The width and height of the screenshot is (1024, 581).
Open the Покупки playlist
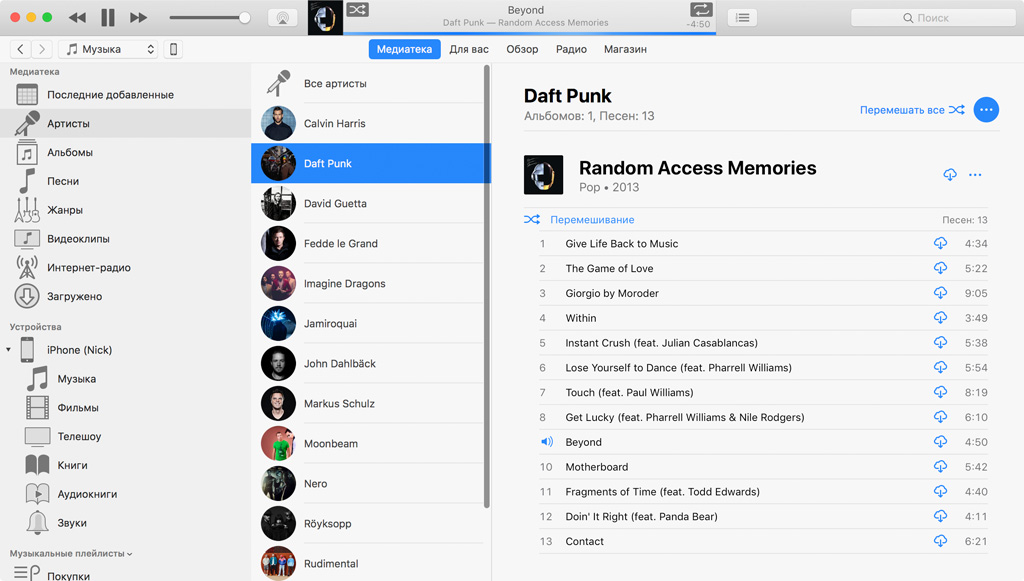(125, 574)
